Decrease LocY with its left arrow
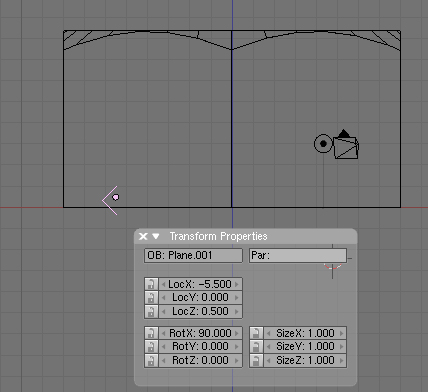Screen dimensions: 428x392 coord(163,298)
